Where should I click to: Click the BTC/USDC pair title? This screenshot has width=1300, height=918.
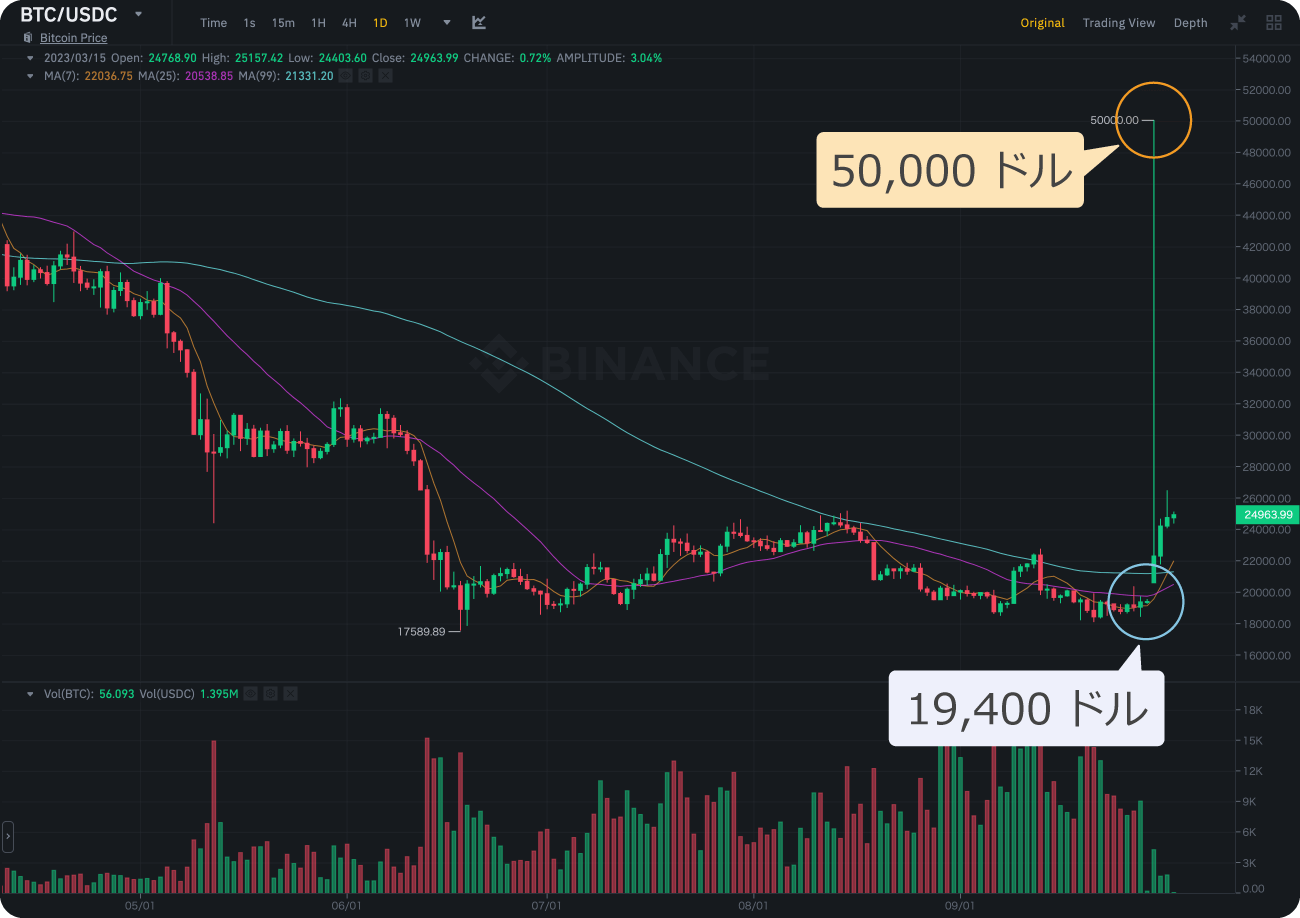pos(69,15)
